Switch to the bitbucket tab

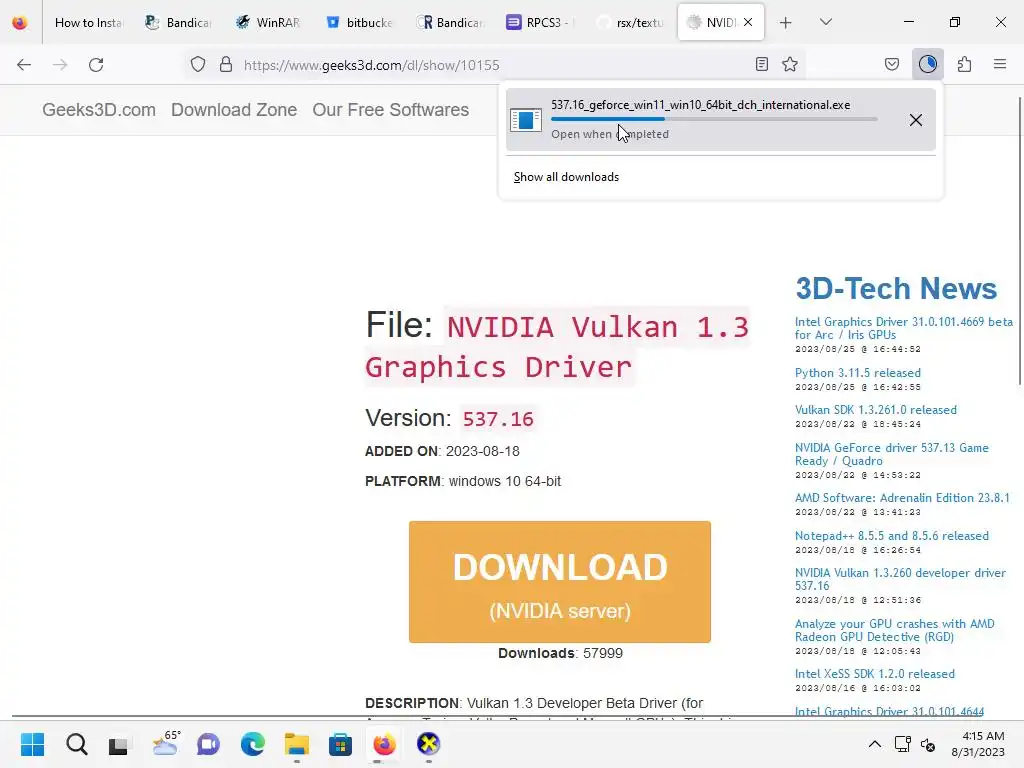click(359, 23)
